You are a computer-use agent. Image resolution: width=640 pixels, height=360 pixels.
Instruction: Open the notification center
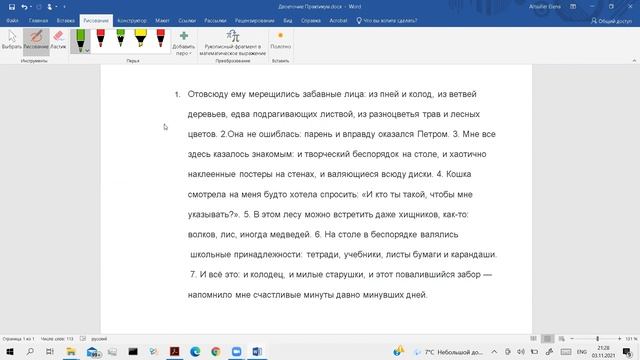pos(627,352)
